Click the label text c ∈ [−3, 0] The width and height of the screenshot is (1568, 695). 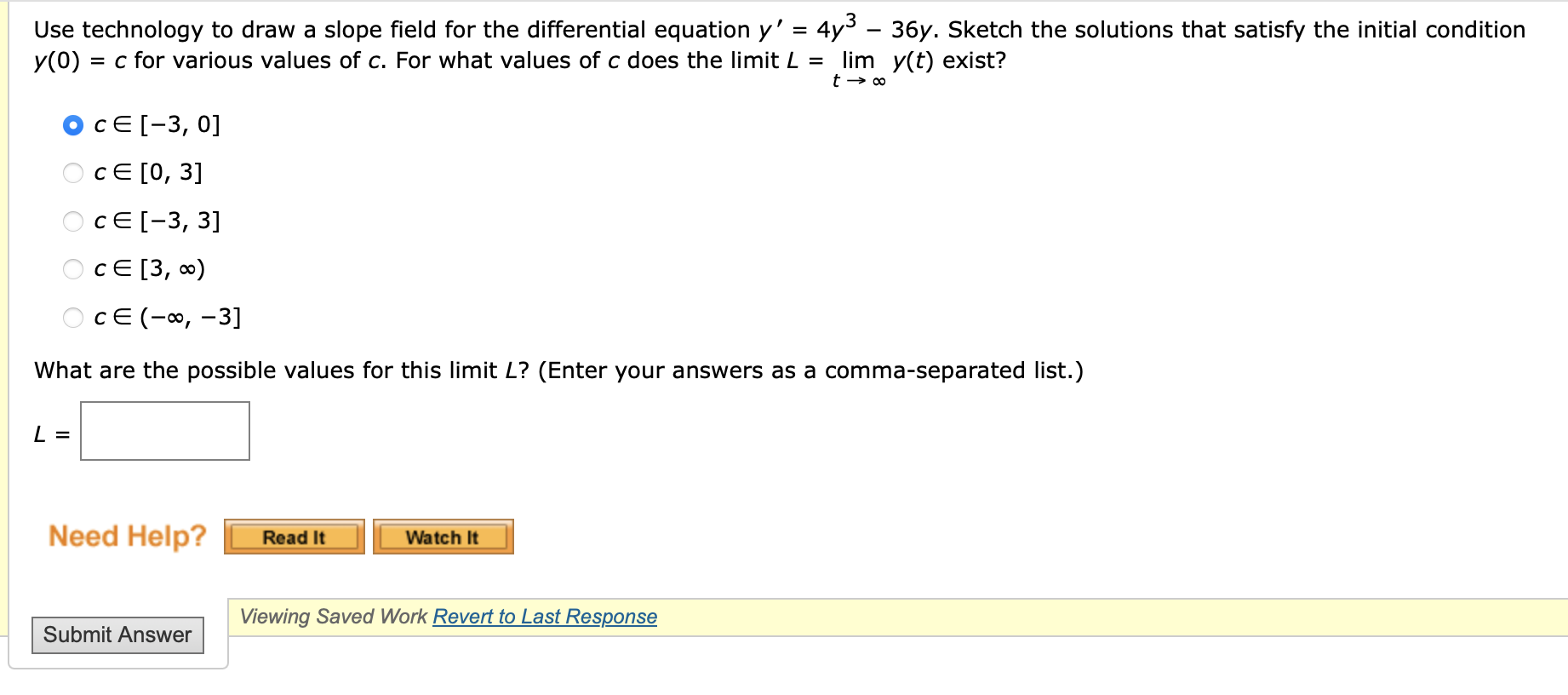point(156,123)
